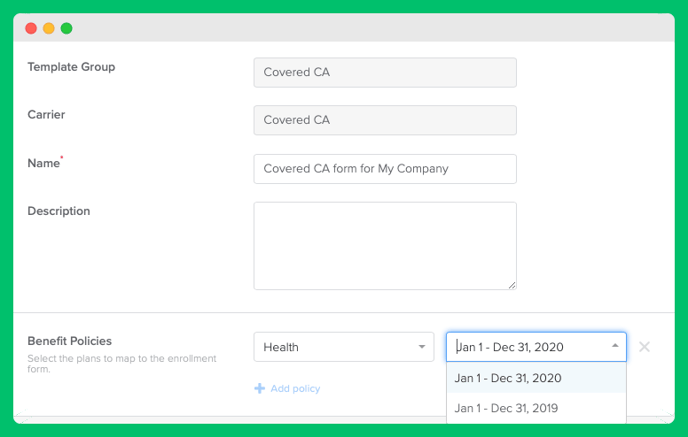Screen dimensions: 688x437
Task: Click inside the Description text area
Action: click(385, 246)
